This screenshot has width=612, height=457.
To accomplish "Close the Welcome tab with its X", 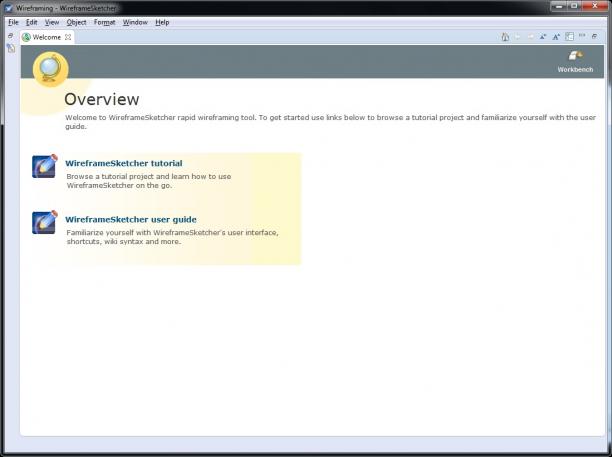I will click(68, 37).
